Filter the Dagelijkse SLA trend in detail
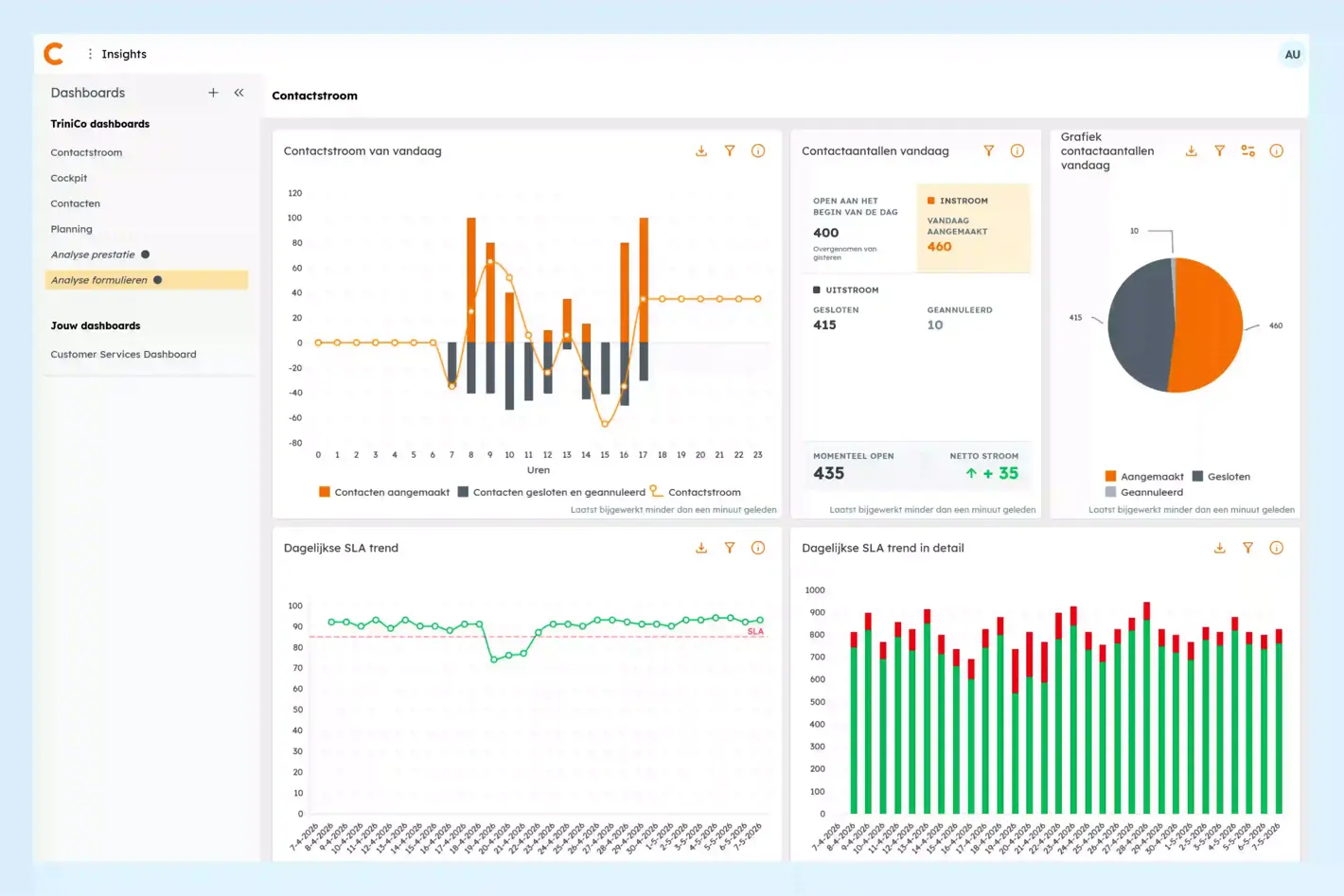The width and height of the screenshot is (1344, 896). (1248, 548)
